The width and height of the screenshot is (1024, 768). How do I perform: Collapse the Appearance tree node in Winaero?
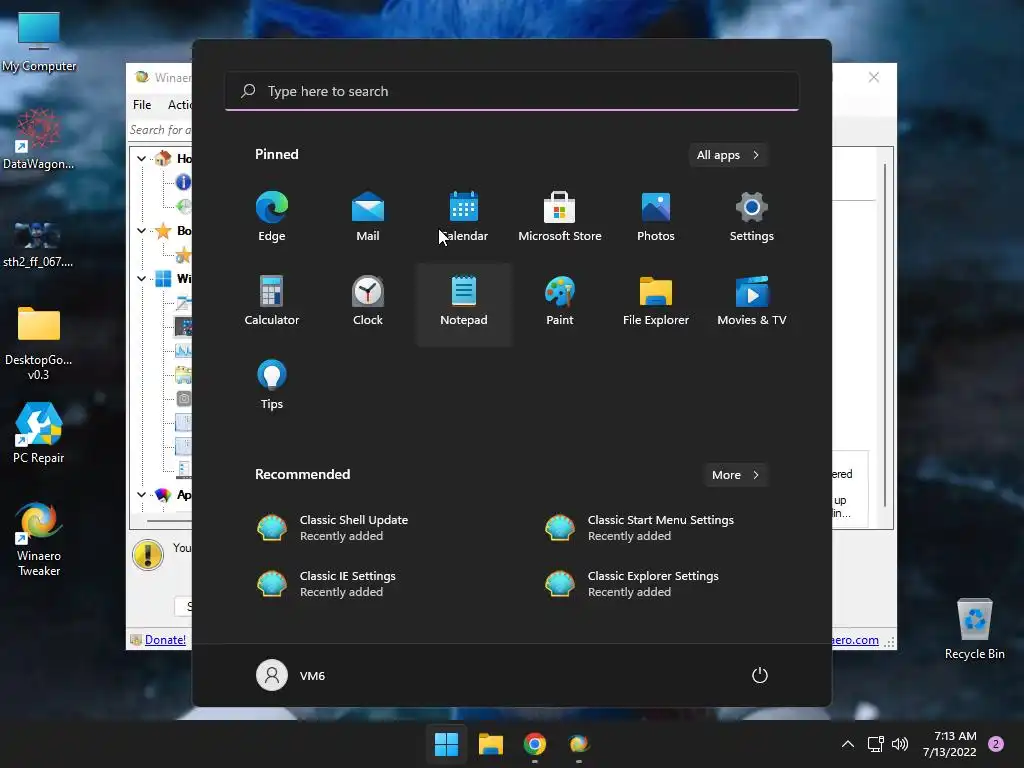[x=141, y=495]
